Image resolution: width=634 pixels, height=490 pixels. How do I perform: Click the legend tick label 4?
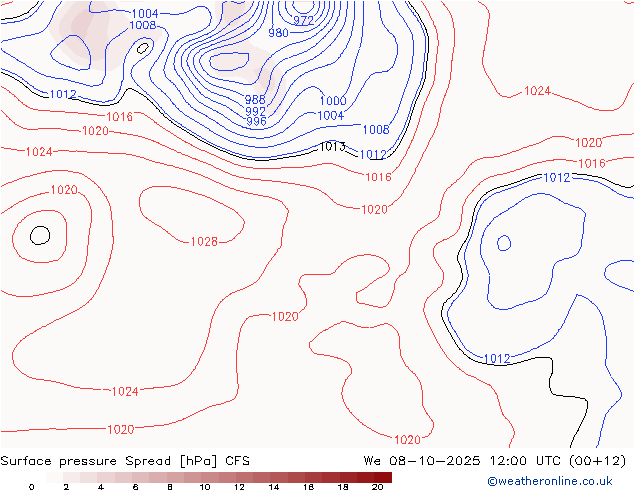click(x=101, y=487)
